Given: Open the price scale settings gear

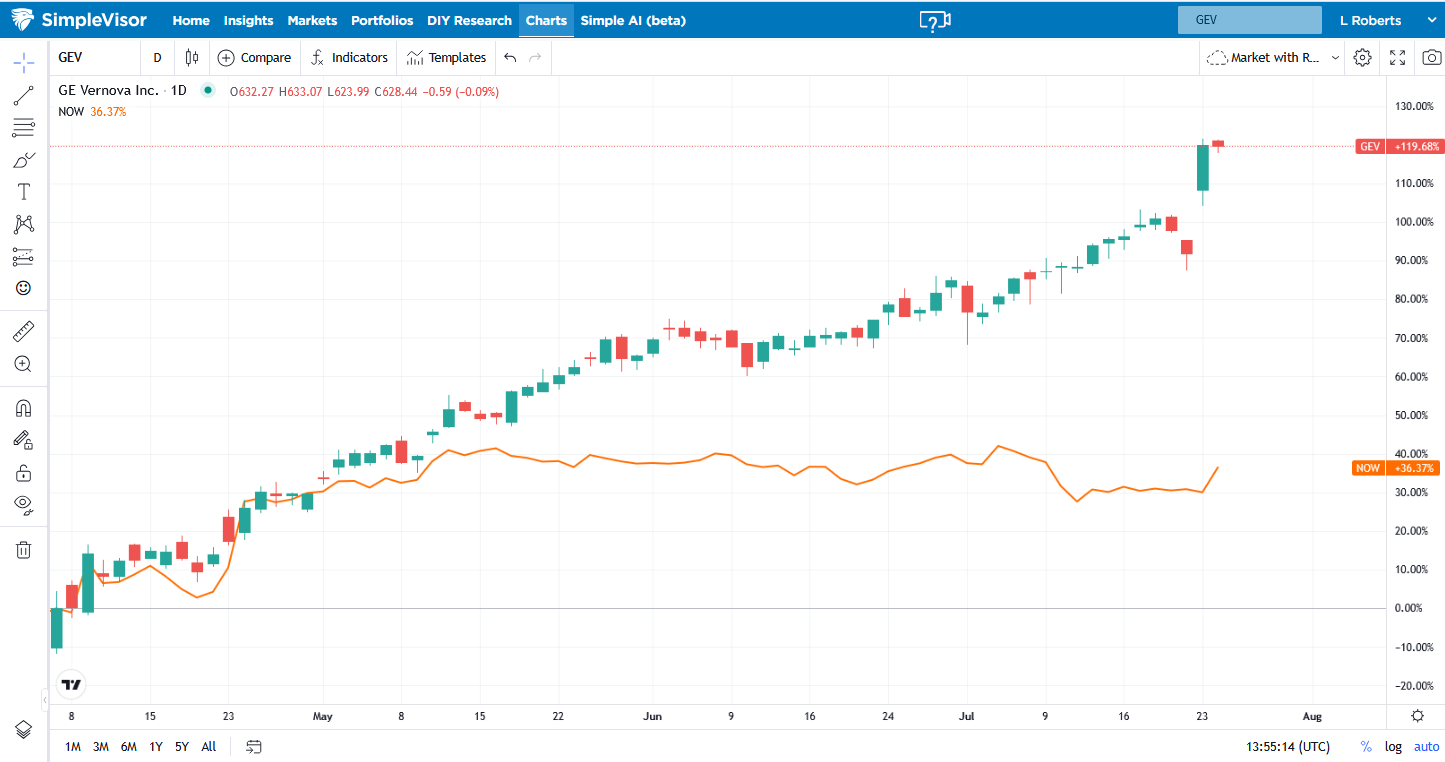Looking at the screenshot, I should click(x=1417, y=716).
